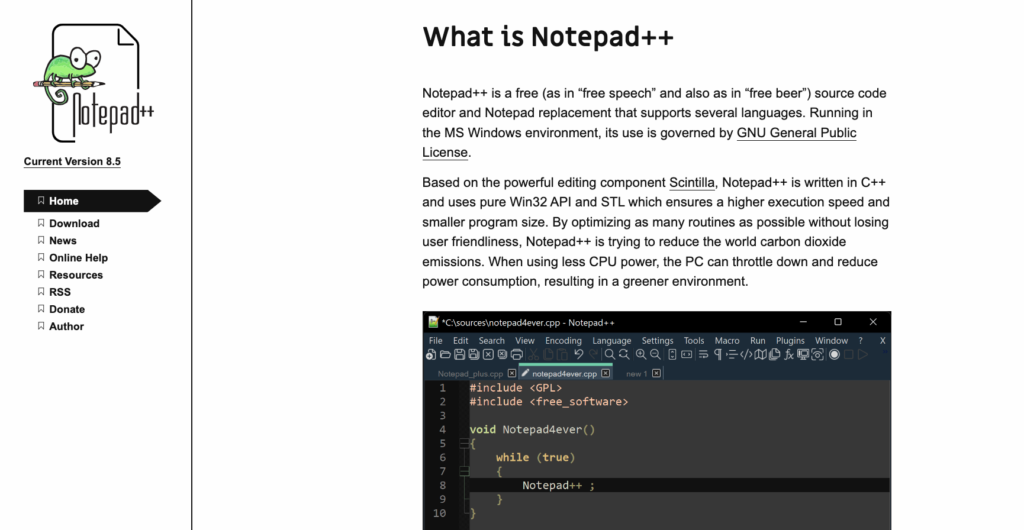Click the Function List fx icon
The height and width of the screenshot is (530, 1024).
point(789,354)
